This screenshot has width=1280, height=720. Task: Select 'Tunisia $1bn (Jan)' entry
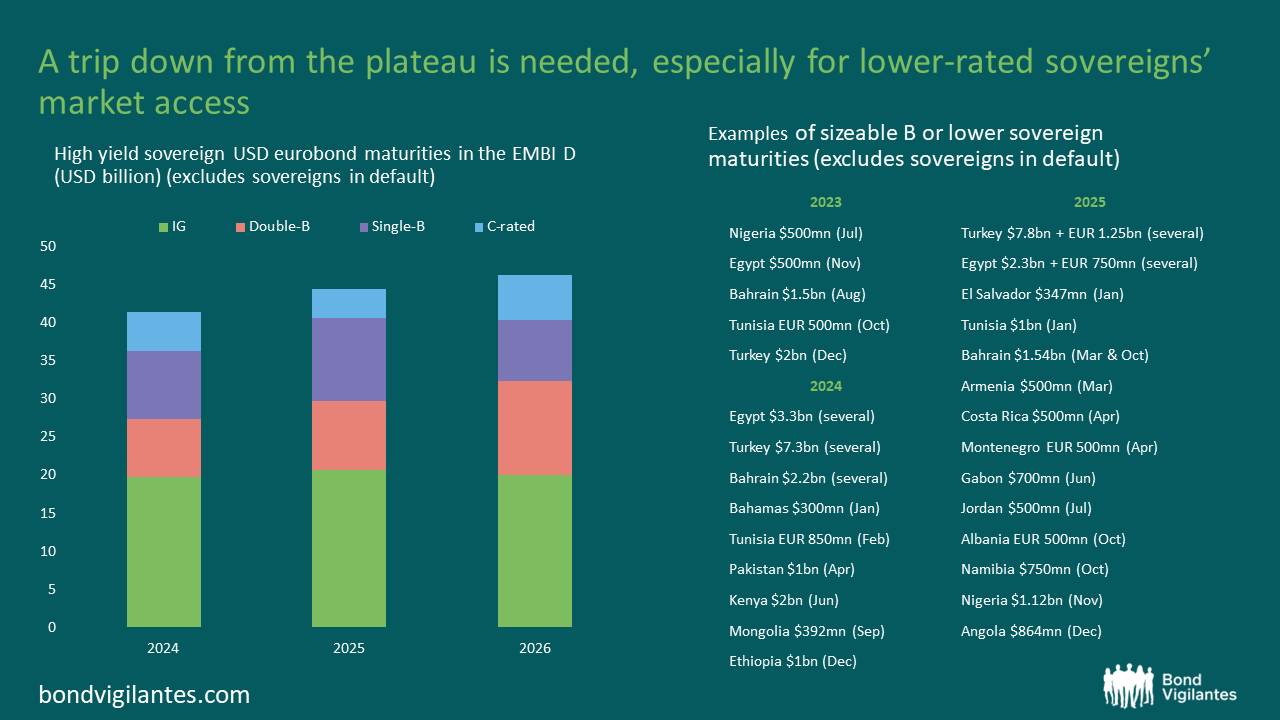pyautogui.click(x=1018, y=325)
